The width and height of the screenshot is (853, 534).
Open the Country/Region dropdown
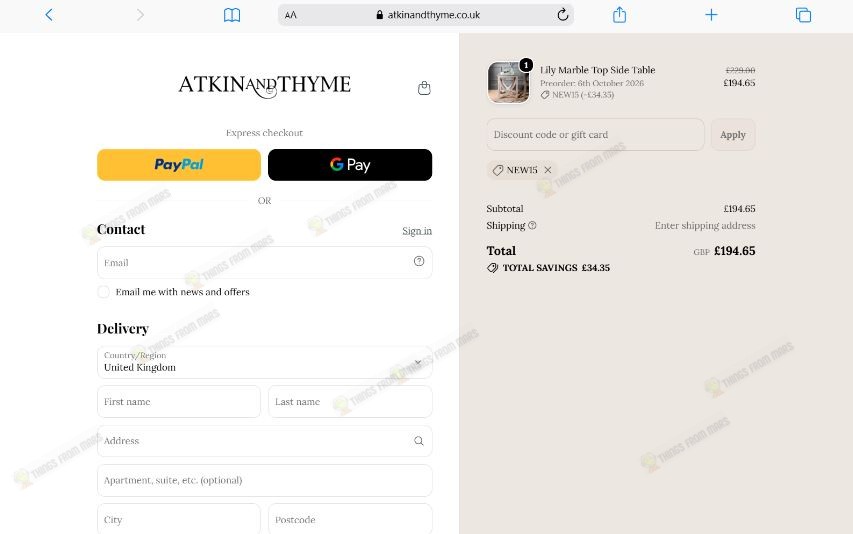264,362
